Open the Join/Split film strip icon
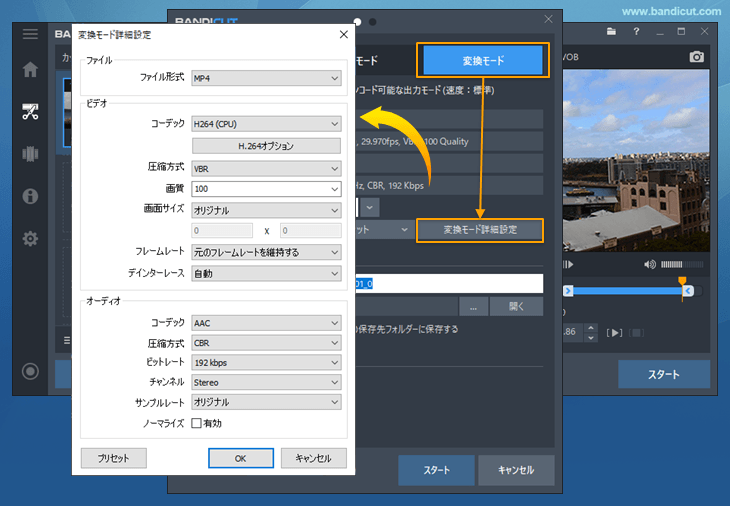Viewport: 730px width, 506px height. (30, 154)
